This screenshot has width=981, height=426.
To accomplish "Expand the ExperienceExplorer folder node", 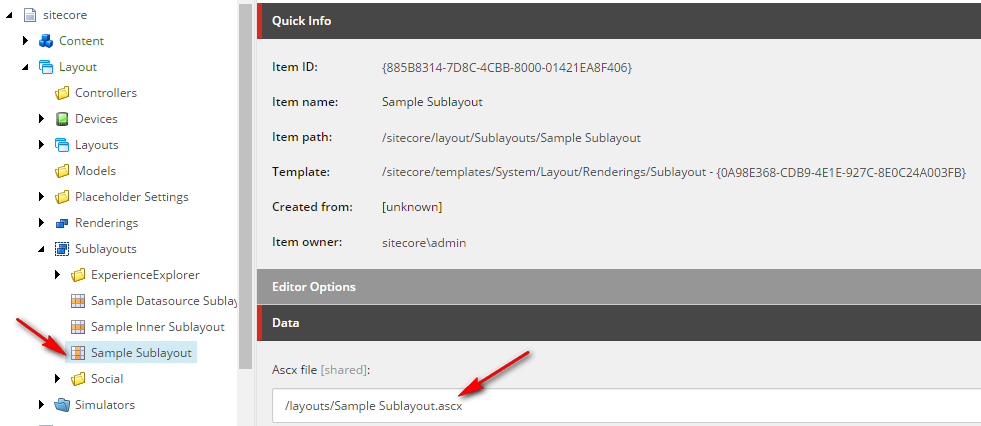I will point(58,275).
